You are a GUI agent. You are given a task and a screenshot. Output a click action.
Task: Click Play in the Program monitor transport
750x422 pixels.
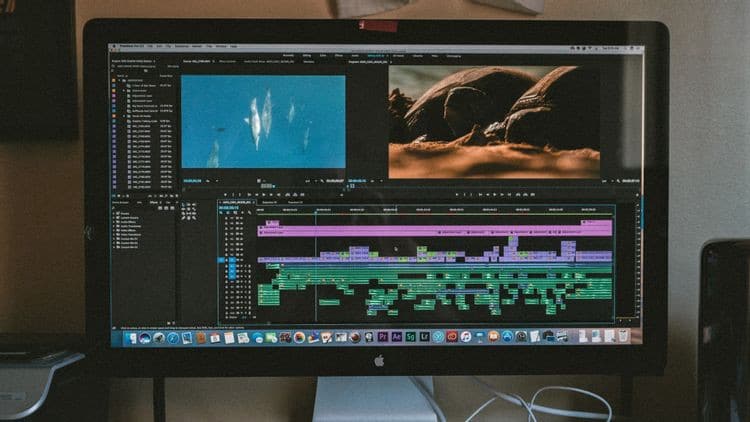pyautogui.click(x=495, y=195)
